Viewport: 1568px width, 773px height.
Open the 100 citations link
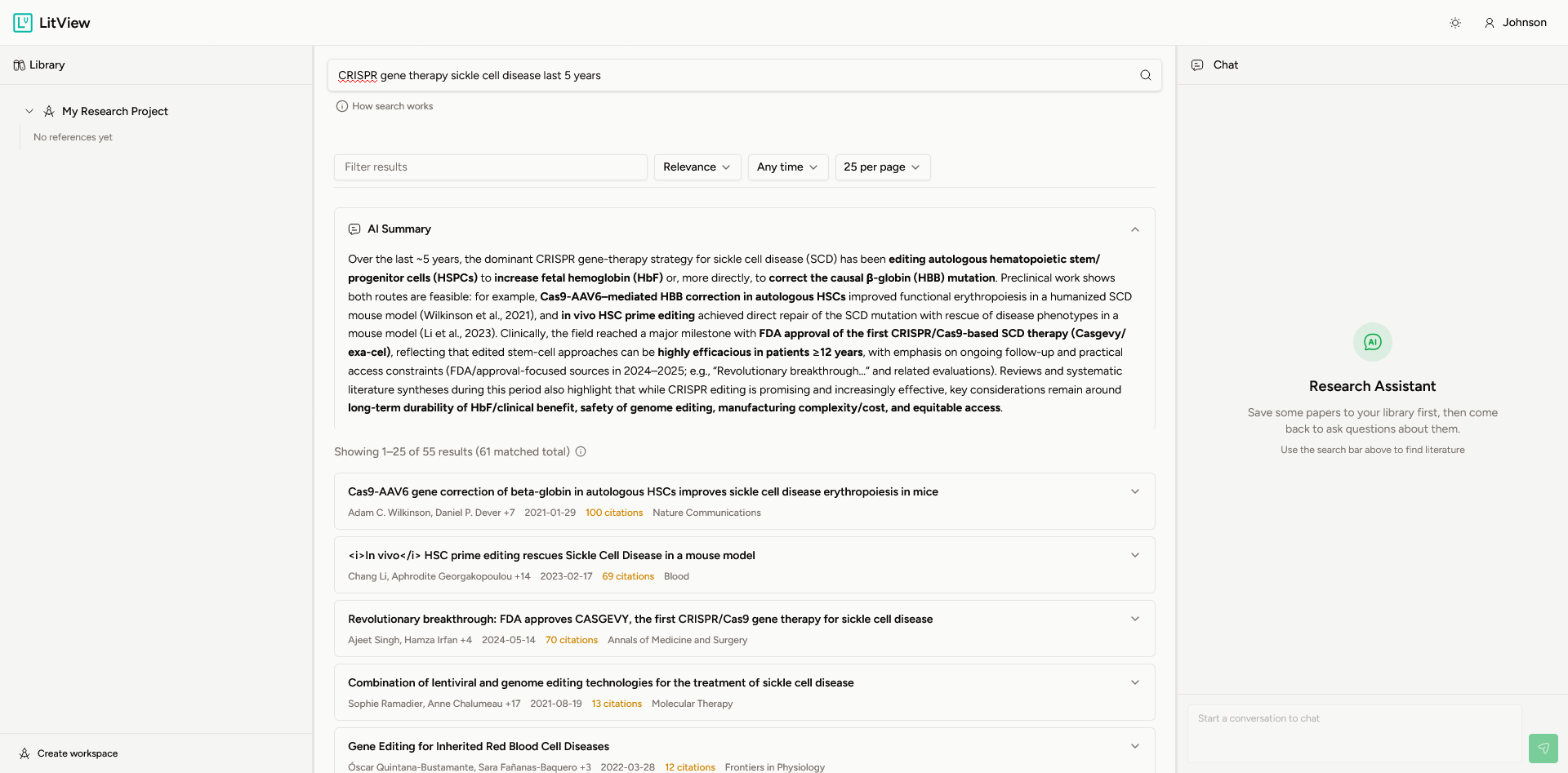(614, 513)
